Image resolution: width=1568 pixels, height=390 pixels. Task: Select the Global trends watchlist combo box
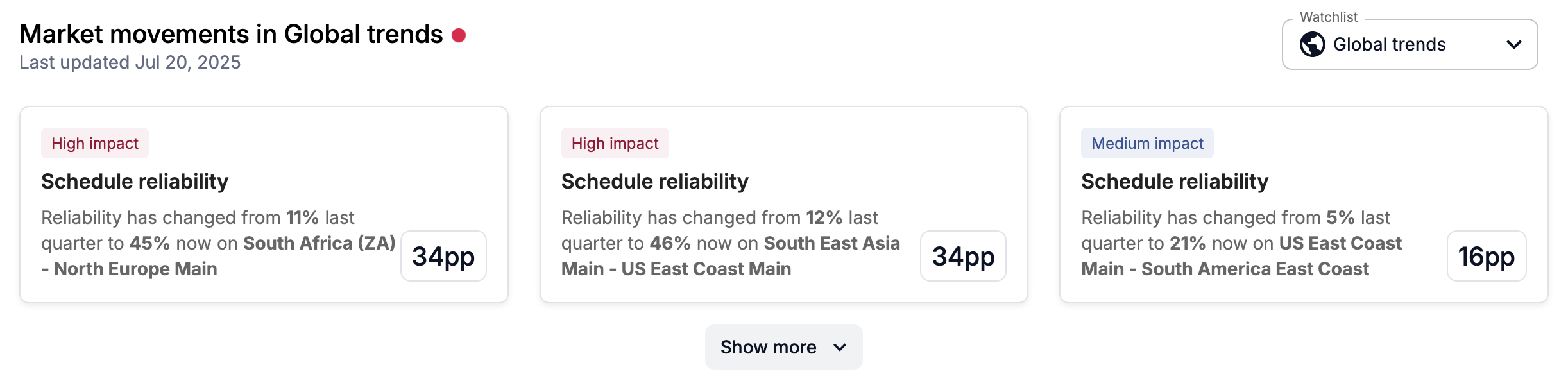1410,44
